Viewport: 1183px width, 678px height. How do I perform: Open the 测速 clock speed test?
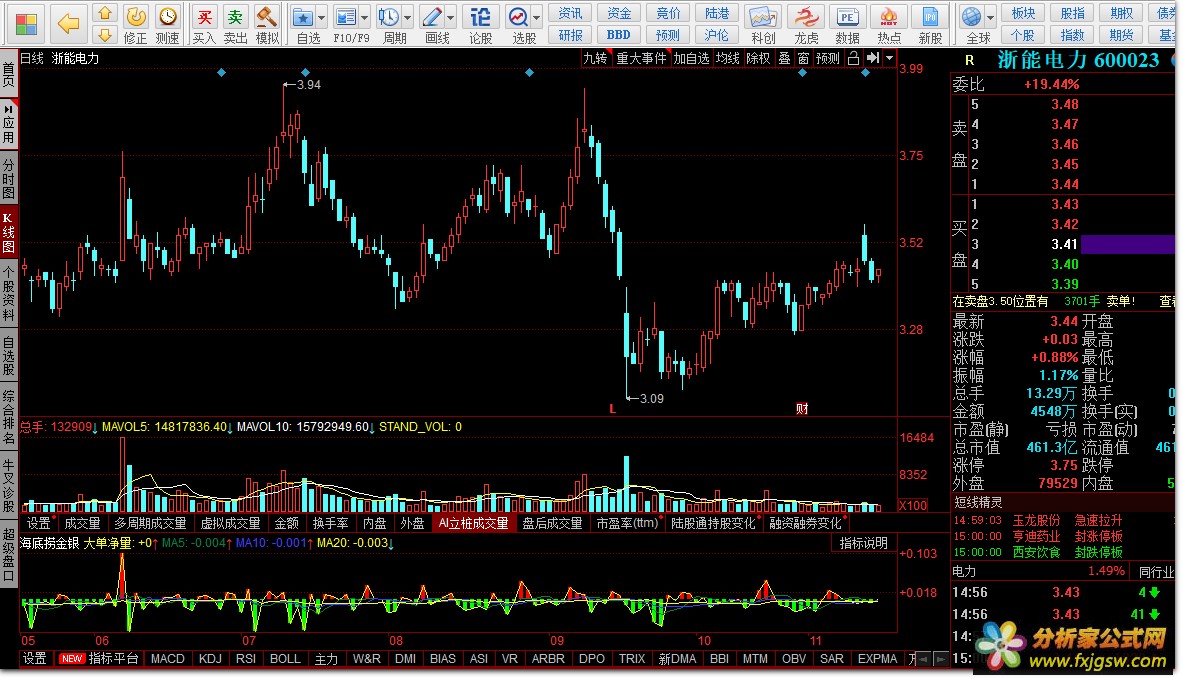[x=167, y=16]
